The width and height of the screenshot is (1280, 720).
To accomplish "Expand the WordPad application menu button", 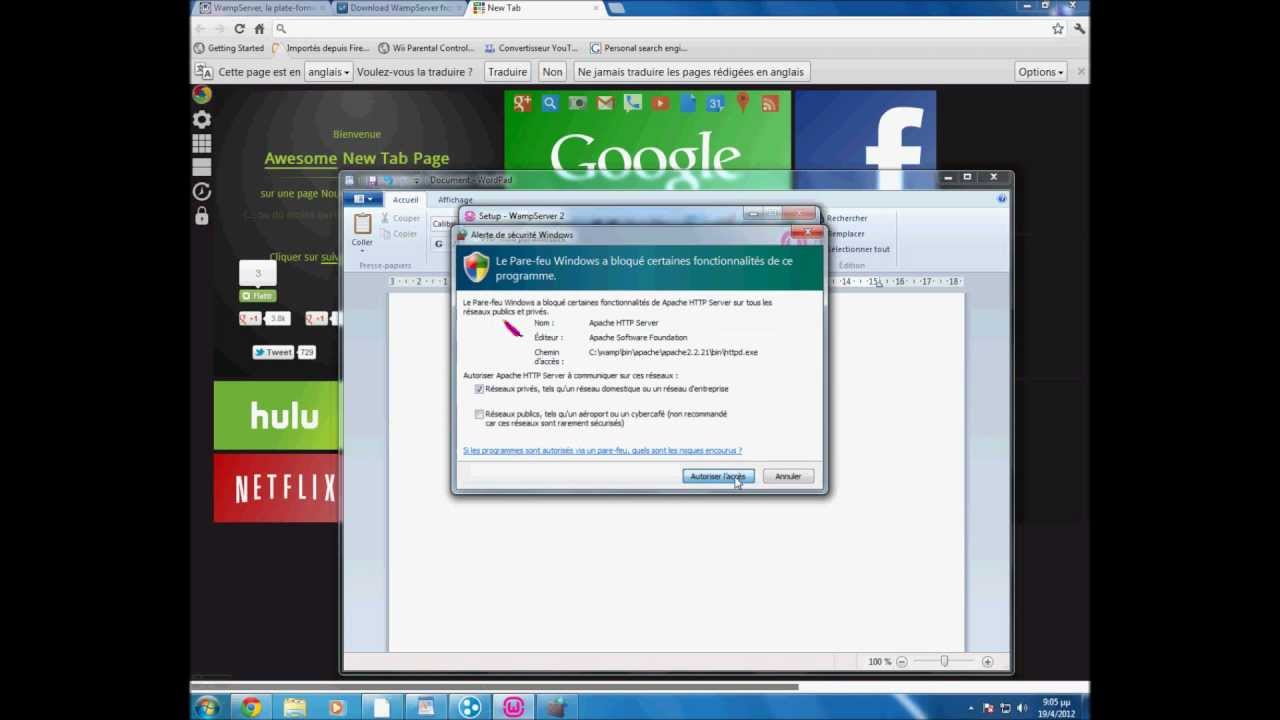I will [362, 199].
